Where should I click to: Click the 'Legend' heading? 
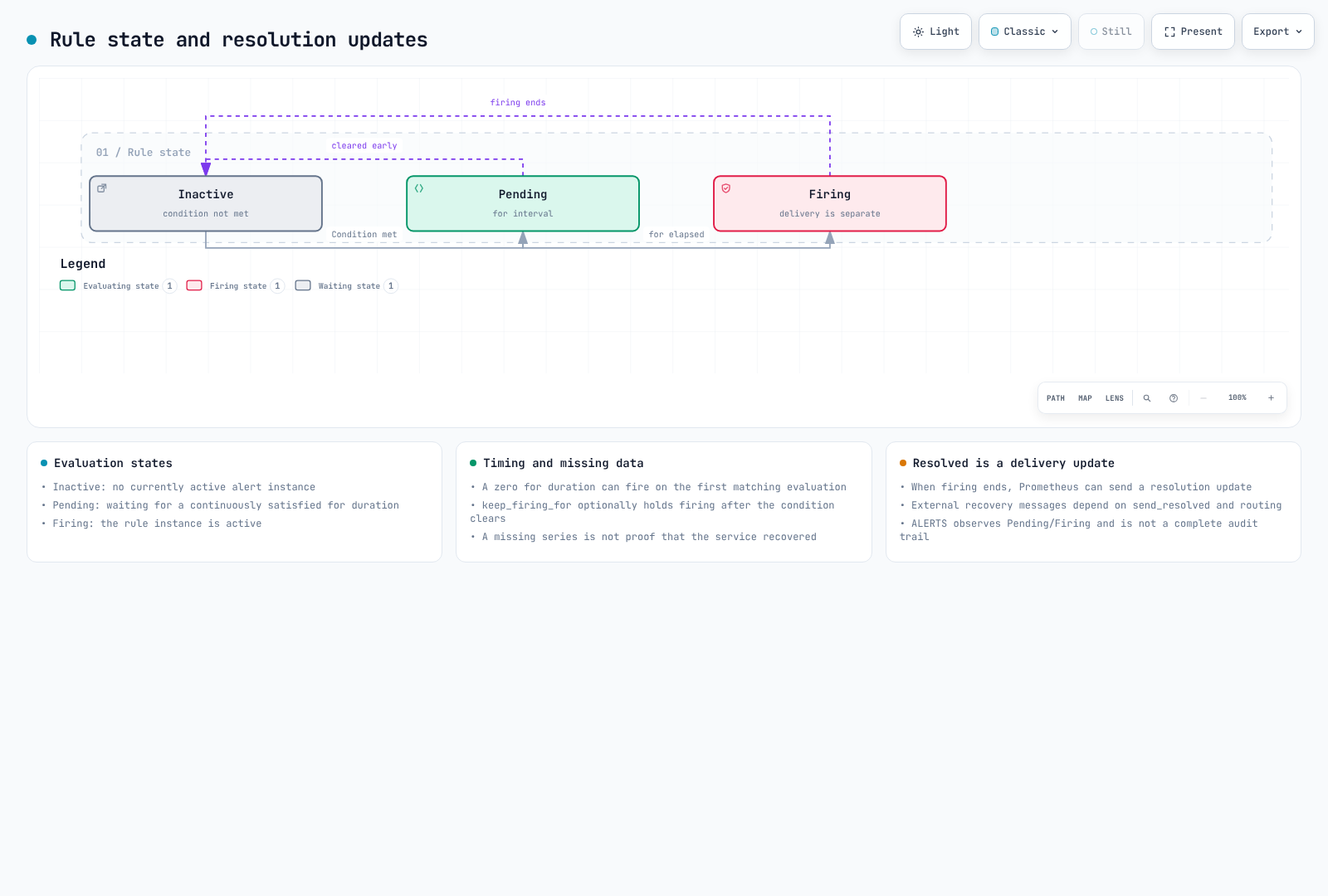point(83,264)
